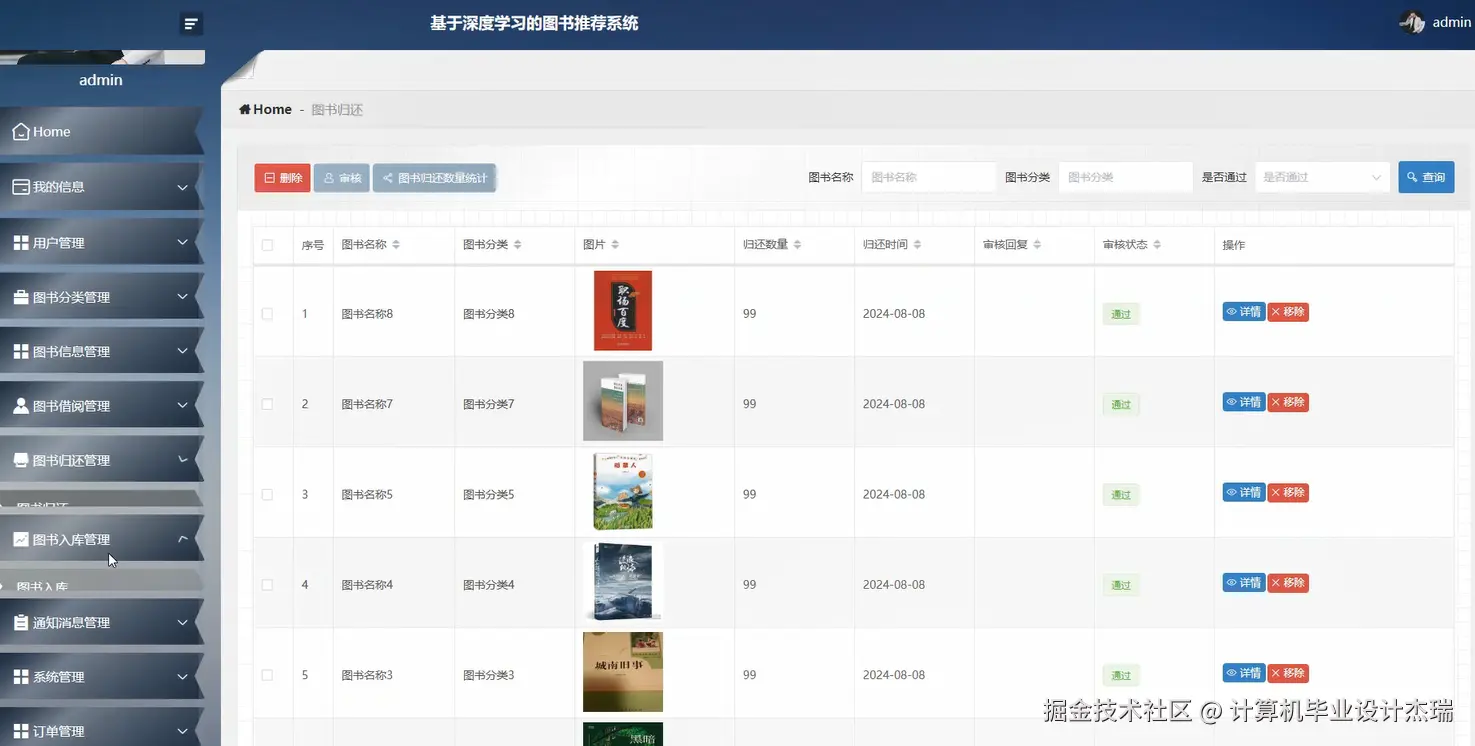Sort by 图书分类 column arrows
This screenshot has width=1475, height=746.
(517, 245)
